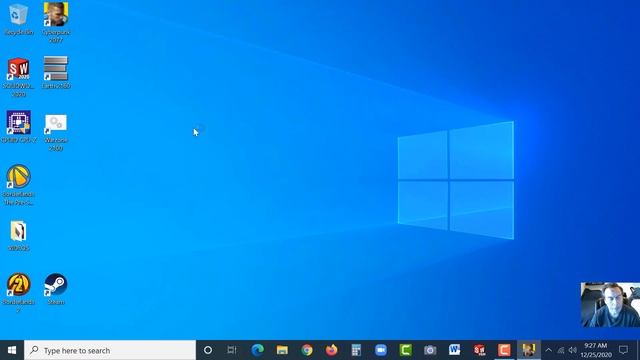Open the orange Camtasia recorder taskbar icon

click(504, 350)
